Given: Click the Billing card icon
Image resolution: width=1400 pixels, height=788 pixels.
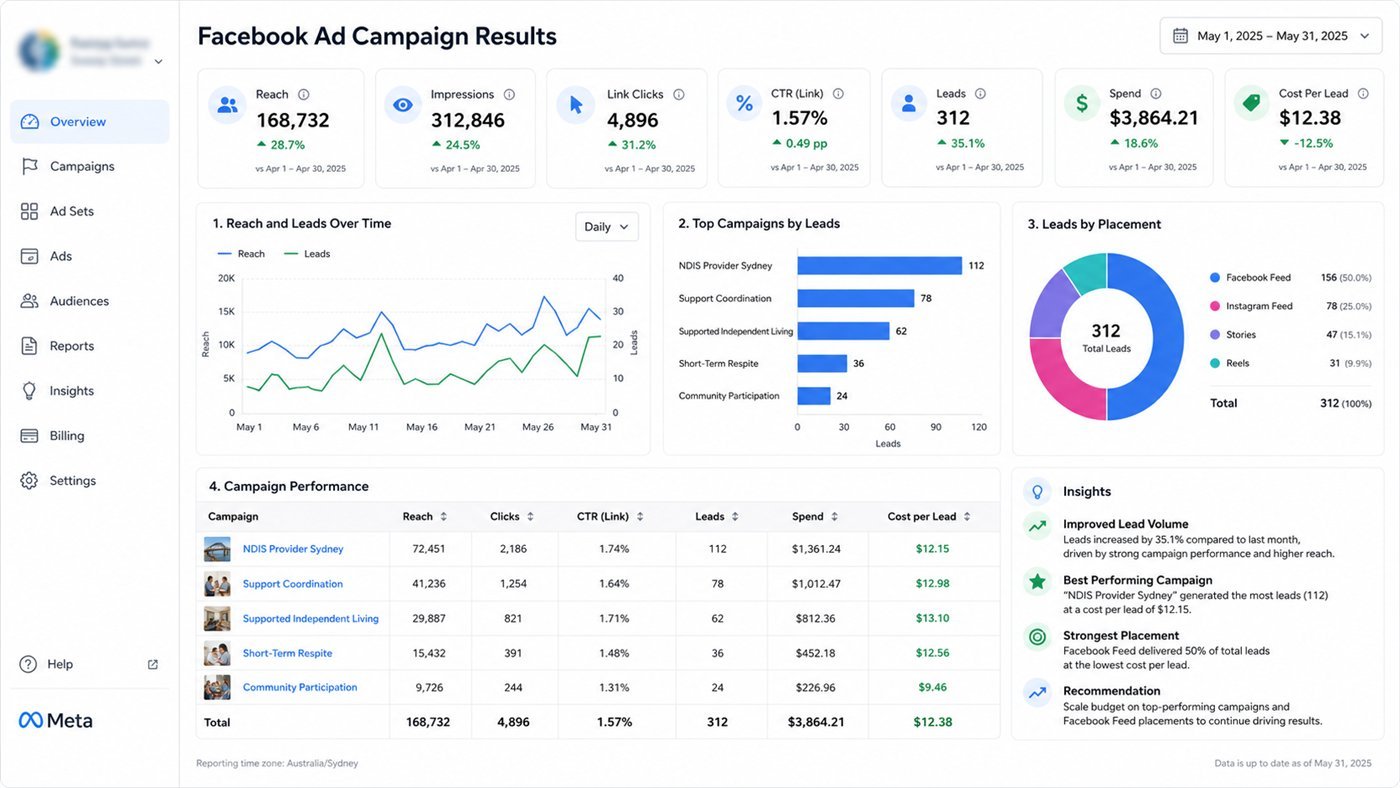Looking at the screenshot, I should pyautogui.click(x=29, y=436).
